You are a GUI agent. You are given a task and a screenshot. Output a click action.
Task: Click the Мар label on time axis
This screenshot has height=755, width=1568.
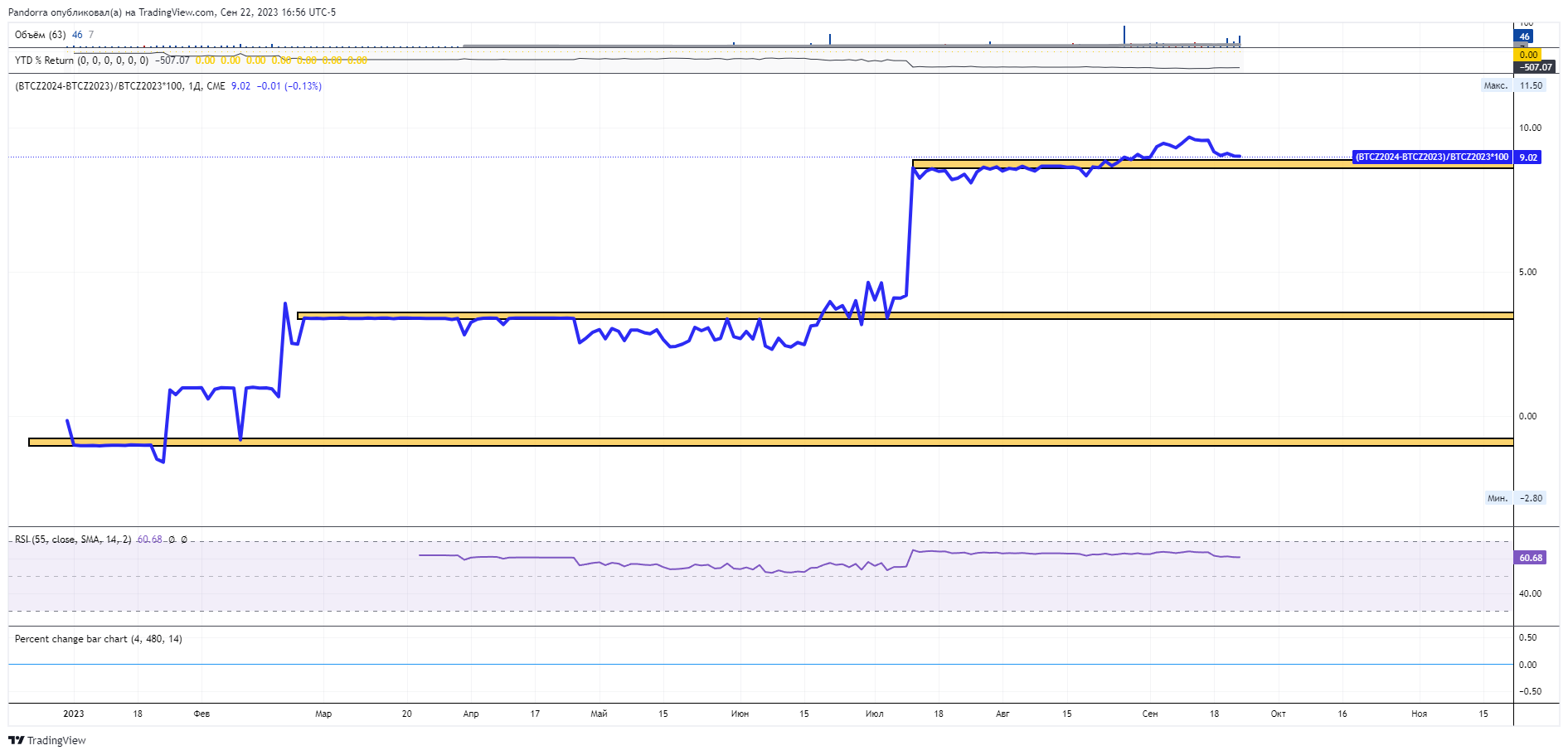323,714
